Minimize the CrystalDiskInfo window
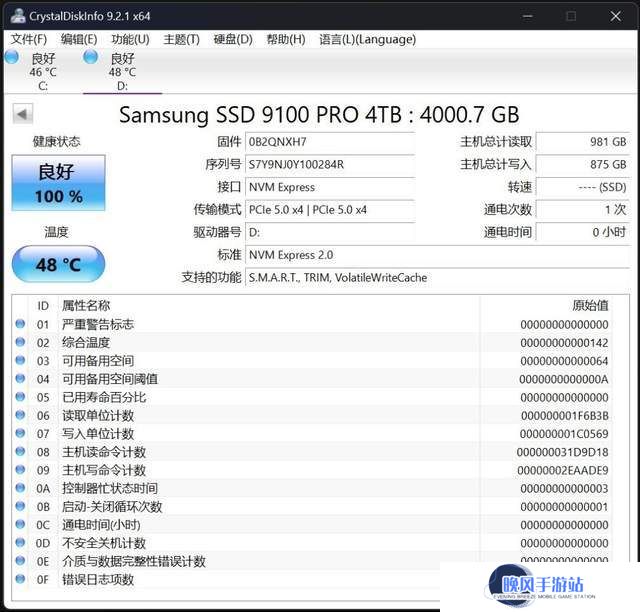This screenshot has width=640, height=612. [528, 16]
